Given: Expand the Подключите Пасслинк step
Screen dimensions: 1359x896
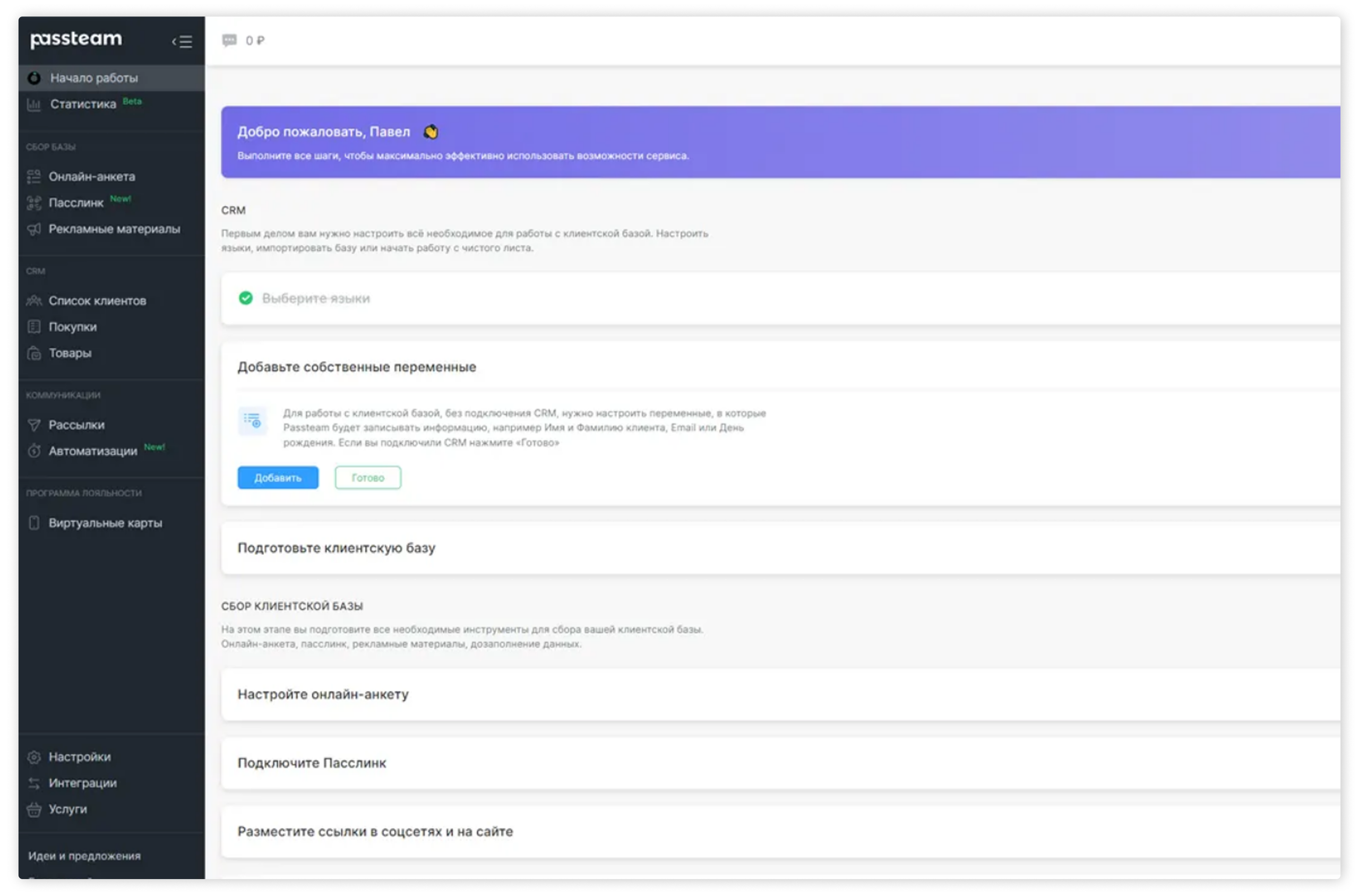Looking at the screenshot, I should [312, 763].
